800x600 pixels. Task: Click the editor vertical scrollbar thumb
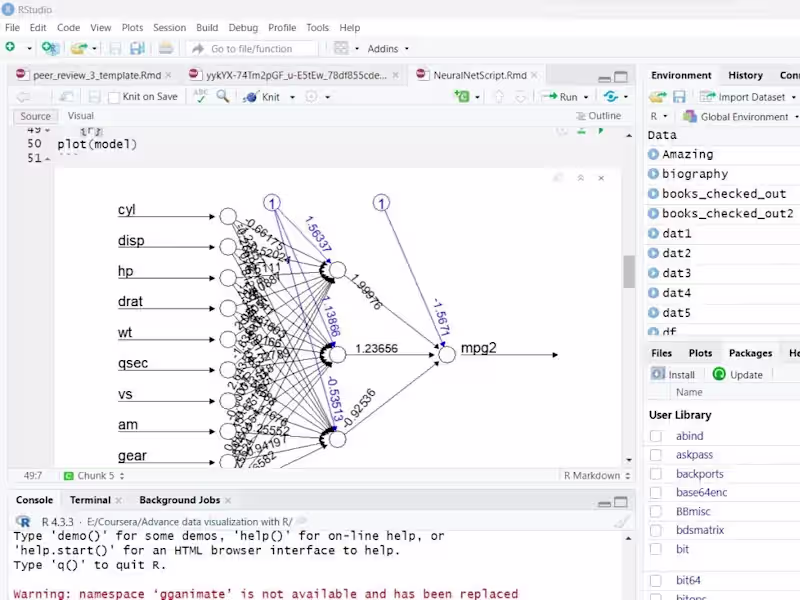click(x=629, y=271)
